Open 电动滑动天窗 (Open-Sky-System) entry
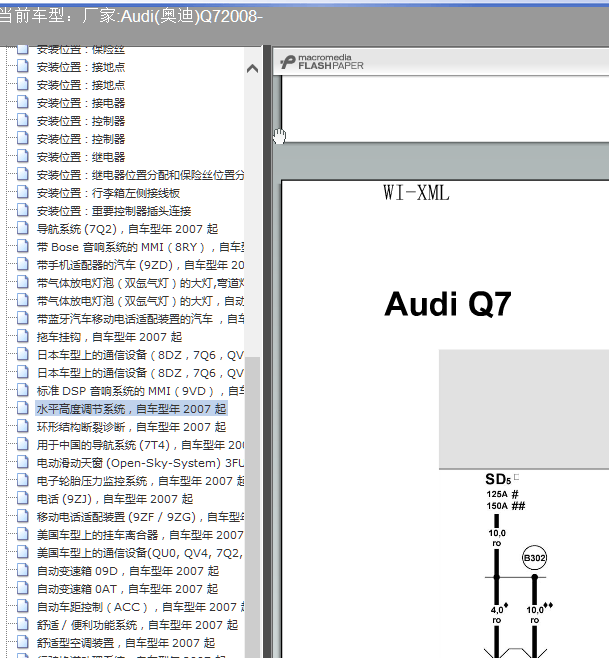609x658 pixels. point(140,463)
